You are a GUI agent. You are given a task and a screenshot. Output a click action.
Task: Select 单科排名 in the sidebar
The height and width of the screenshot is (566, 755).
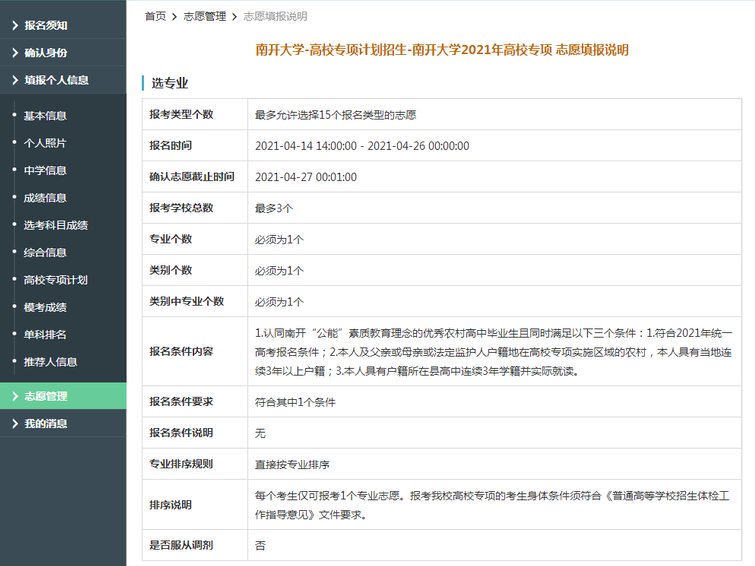[x=45, y=335]
